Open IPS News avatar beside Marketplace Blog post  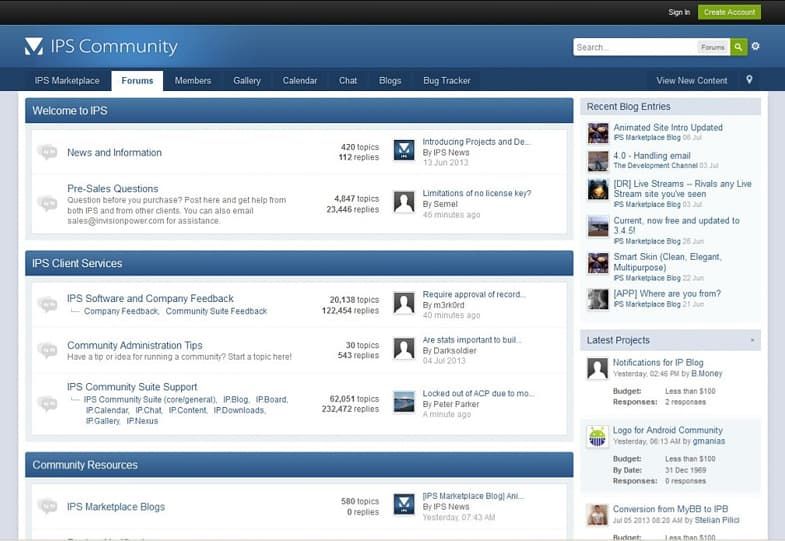tap(404, 504)
